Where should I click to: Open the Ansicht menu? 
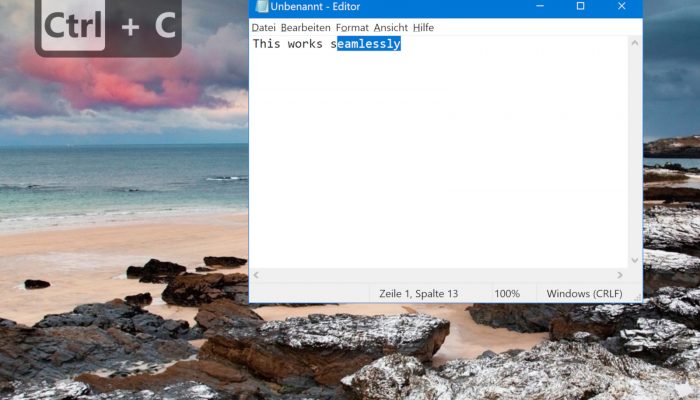[x=391, y=28]
